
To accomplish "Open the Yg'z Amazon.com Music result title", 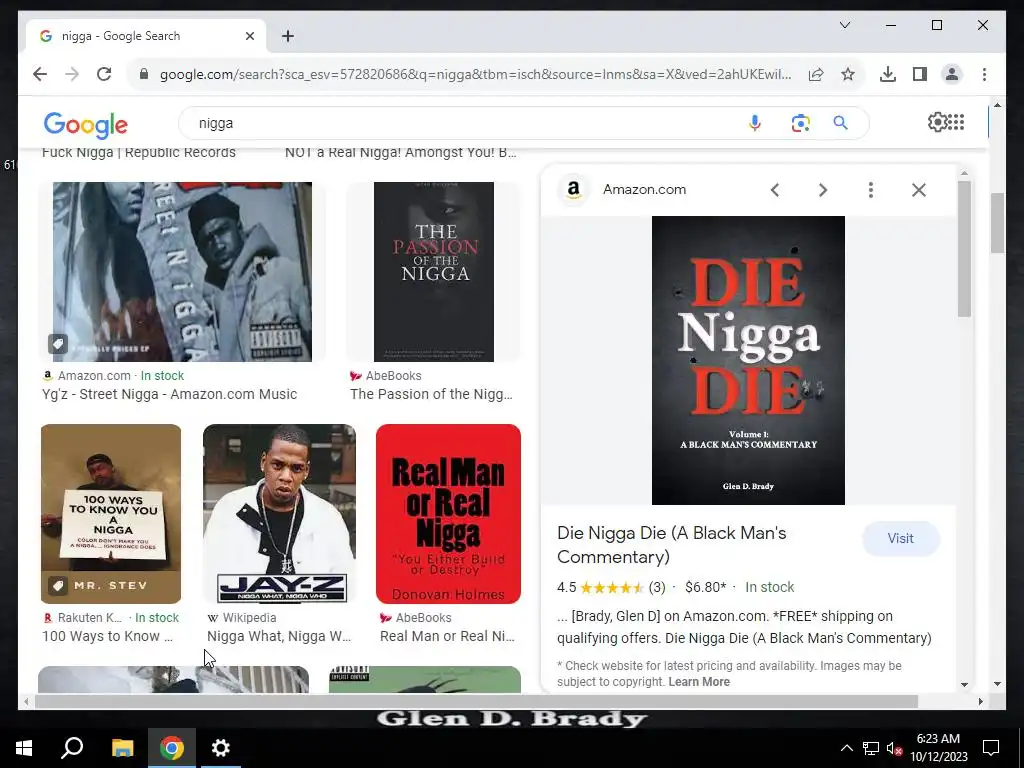I will point(170,394).
